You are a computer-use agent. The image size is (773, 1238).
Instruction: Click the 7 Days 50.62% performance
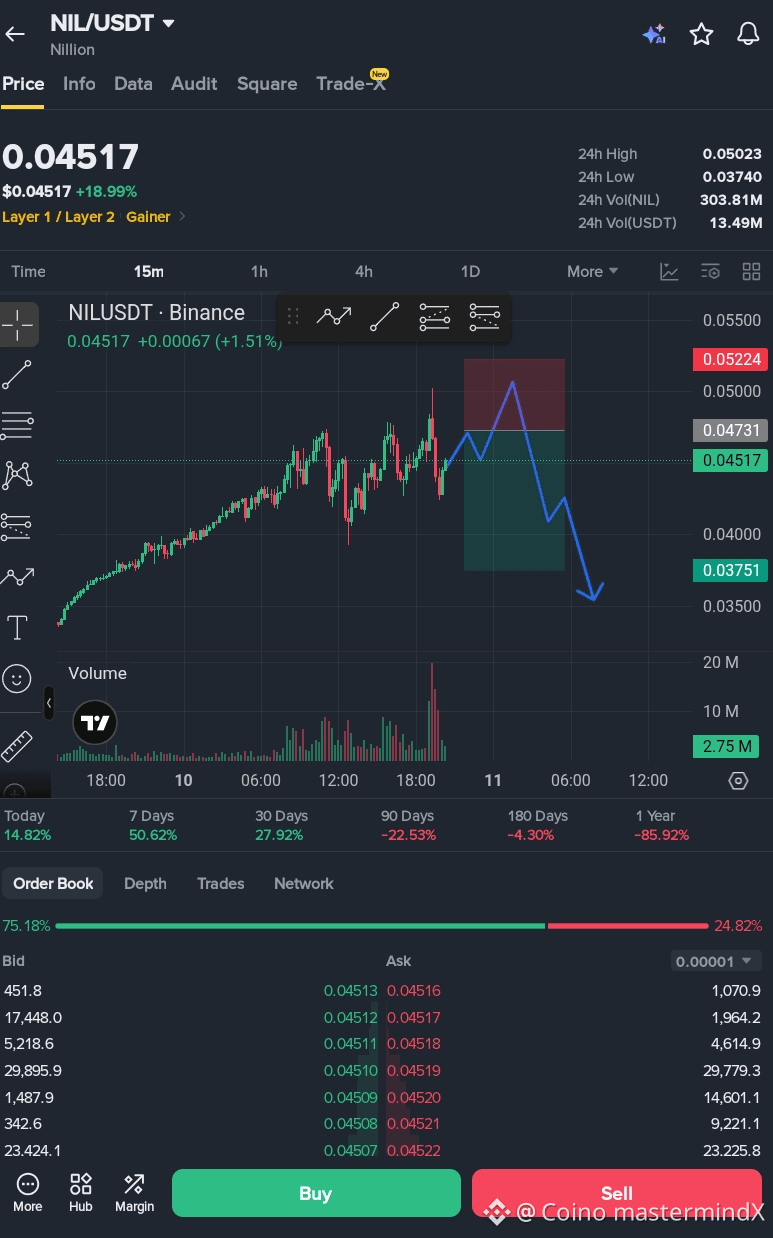(153, 825)
